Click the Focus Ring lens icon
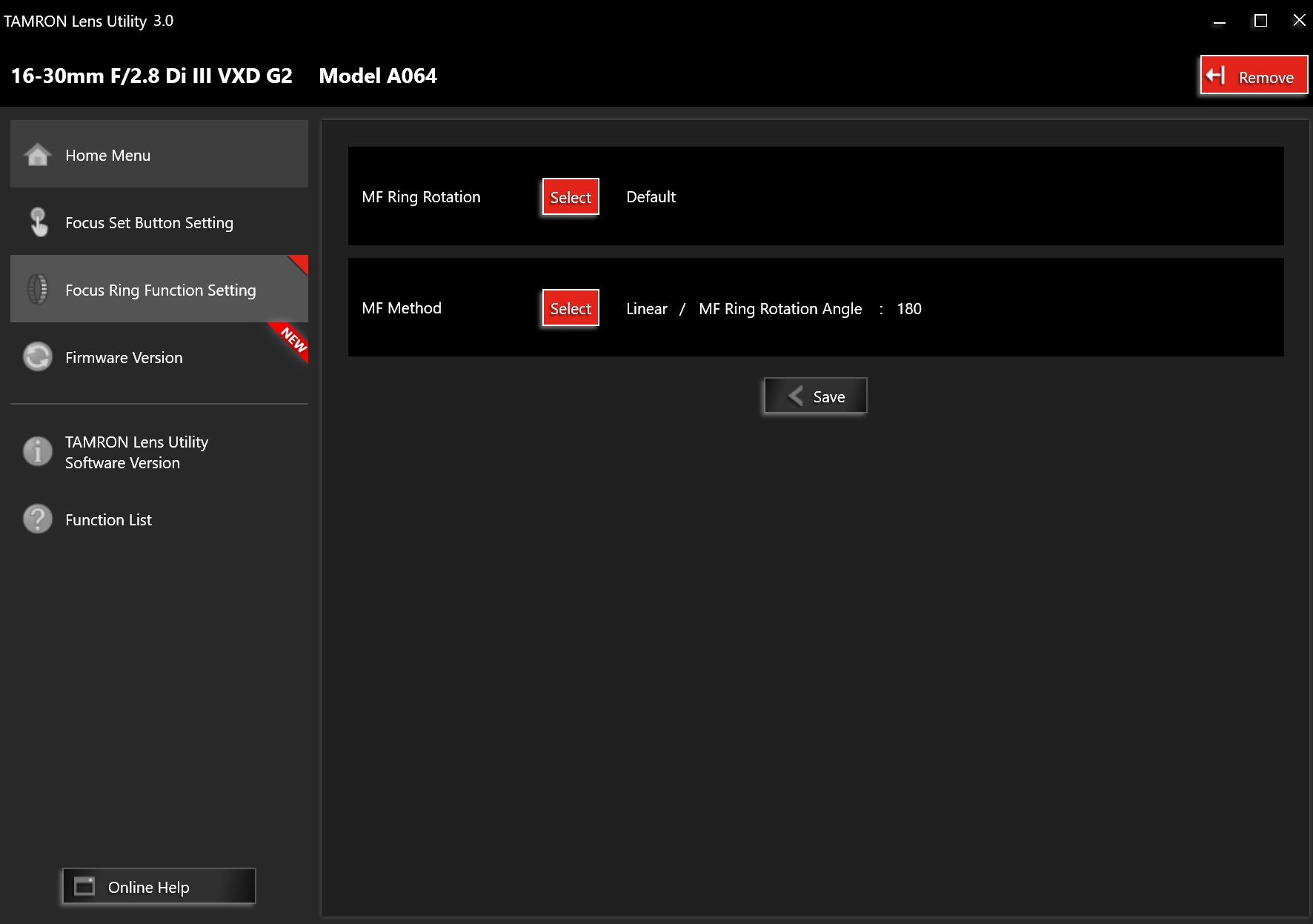Screen dimensions: 1313x924 point(38,289)
